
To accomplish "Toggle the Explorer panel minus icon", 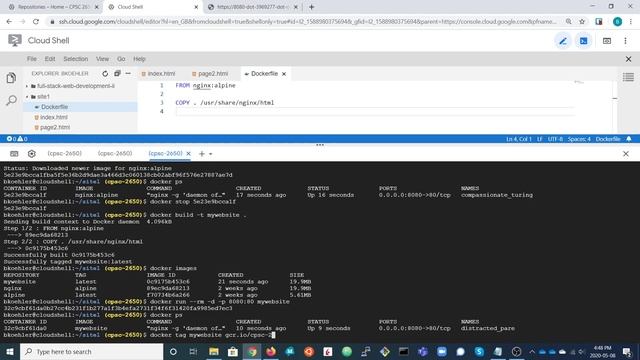I will pyautogui.click(x=128, y=73).
